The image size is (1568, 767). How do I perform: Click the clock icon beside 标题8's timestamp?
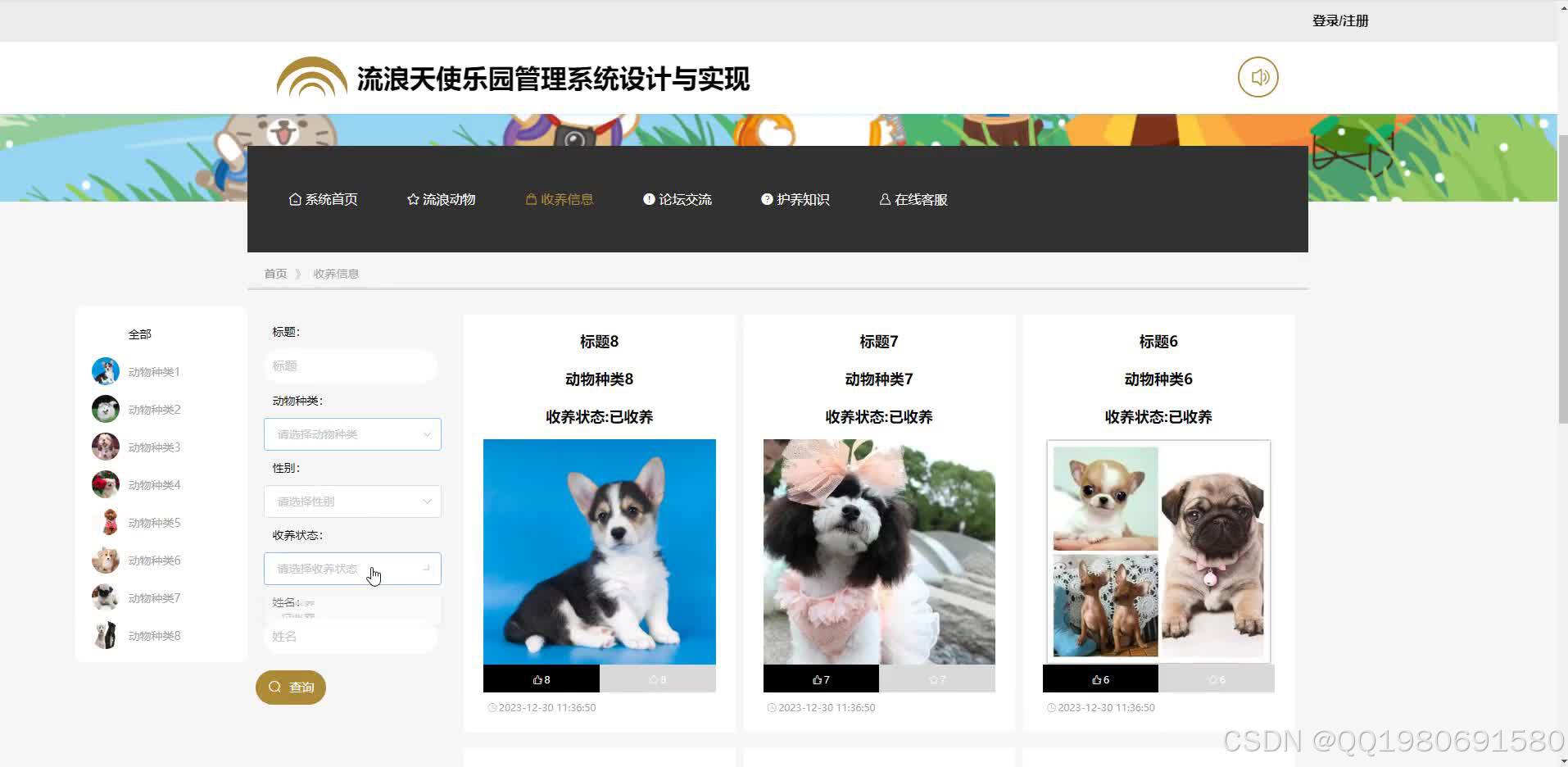click(x=492, y=707)
